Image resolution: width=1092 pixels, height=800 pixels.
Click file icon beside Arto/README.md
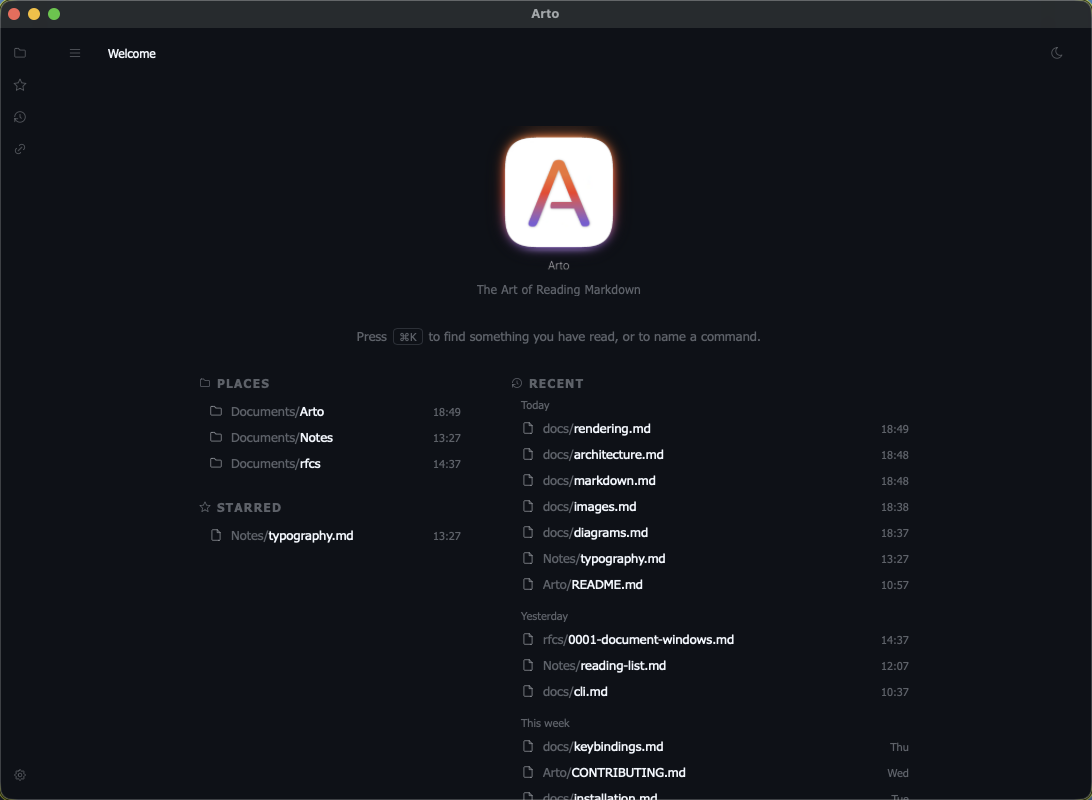pos(528,584)
